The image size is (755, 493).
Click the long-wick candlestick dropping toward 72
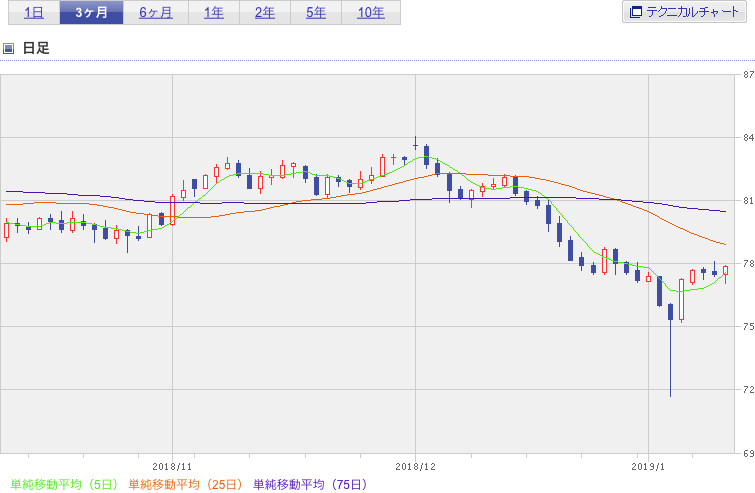pos(670,350)
